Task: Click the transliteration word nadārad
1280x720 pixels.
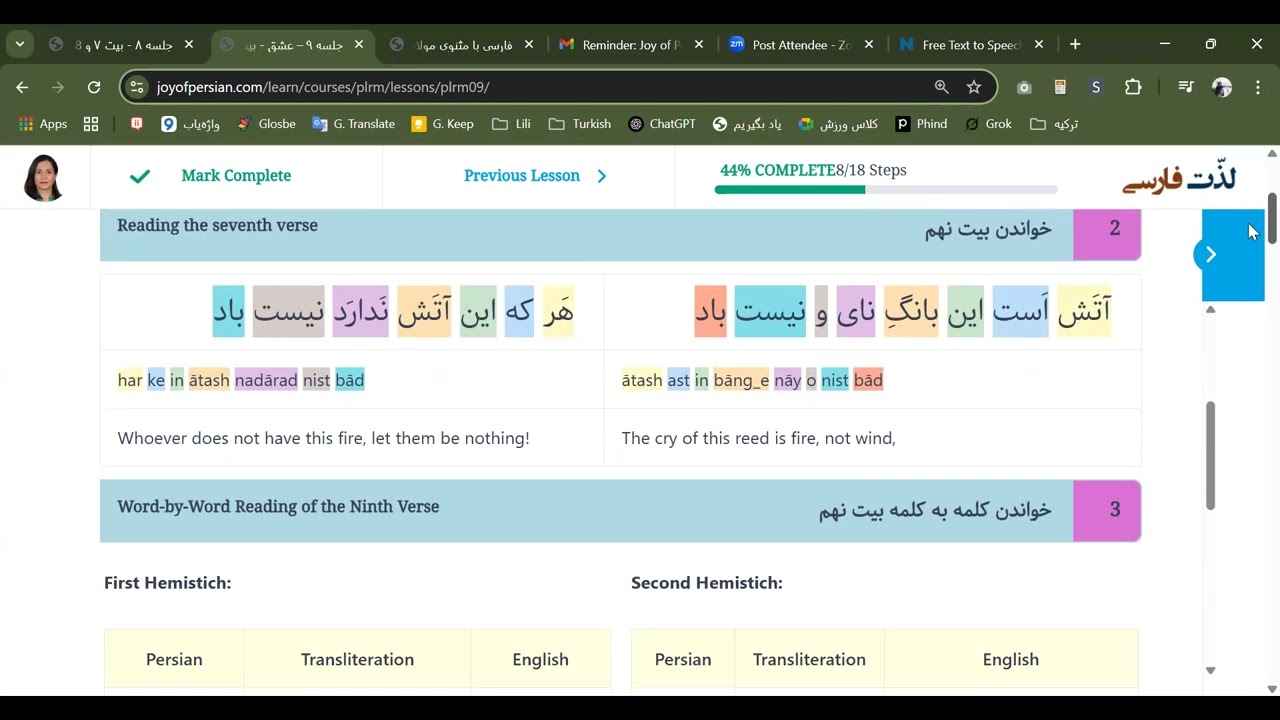Action: click(x=266, y=380)
